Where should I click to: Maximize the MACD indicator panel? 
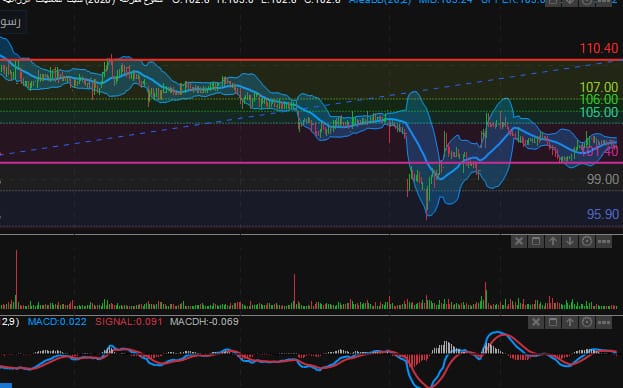pyautogui.click(x=553, y=322)
